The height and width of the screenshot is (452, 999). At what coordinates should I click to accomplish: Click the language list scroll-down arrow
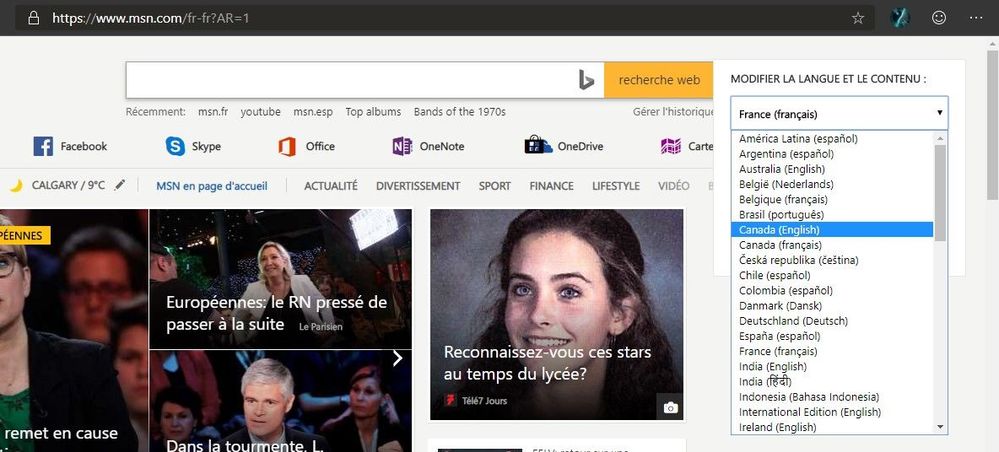coord(940,426)
